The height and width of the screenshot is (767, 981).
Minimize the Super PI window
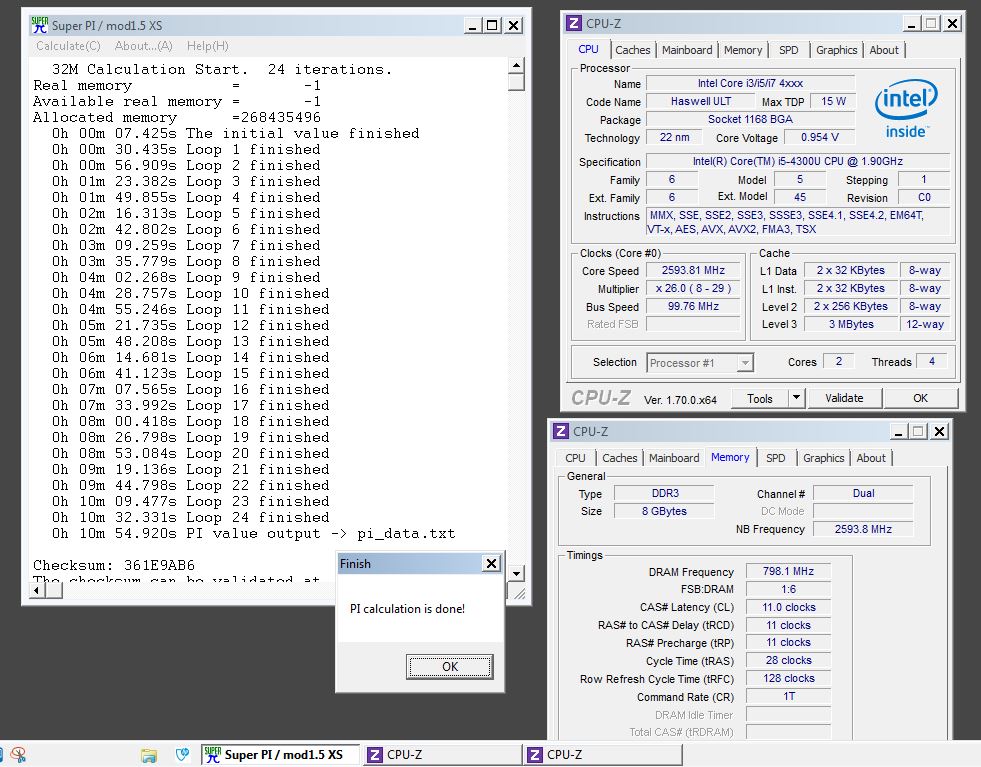tap(472, 25)
